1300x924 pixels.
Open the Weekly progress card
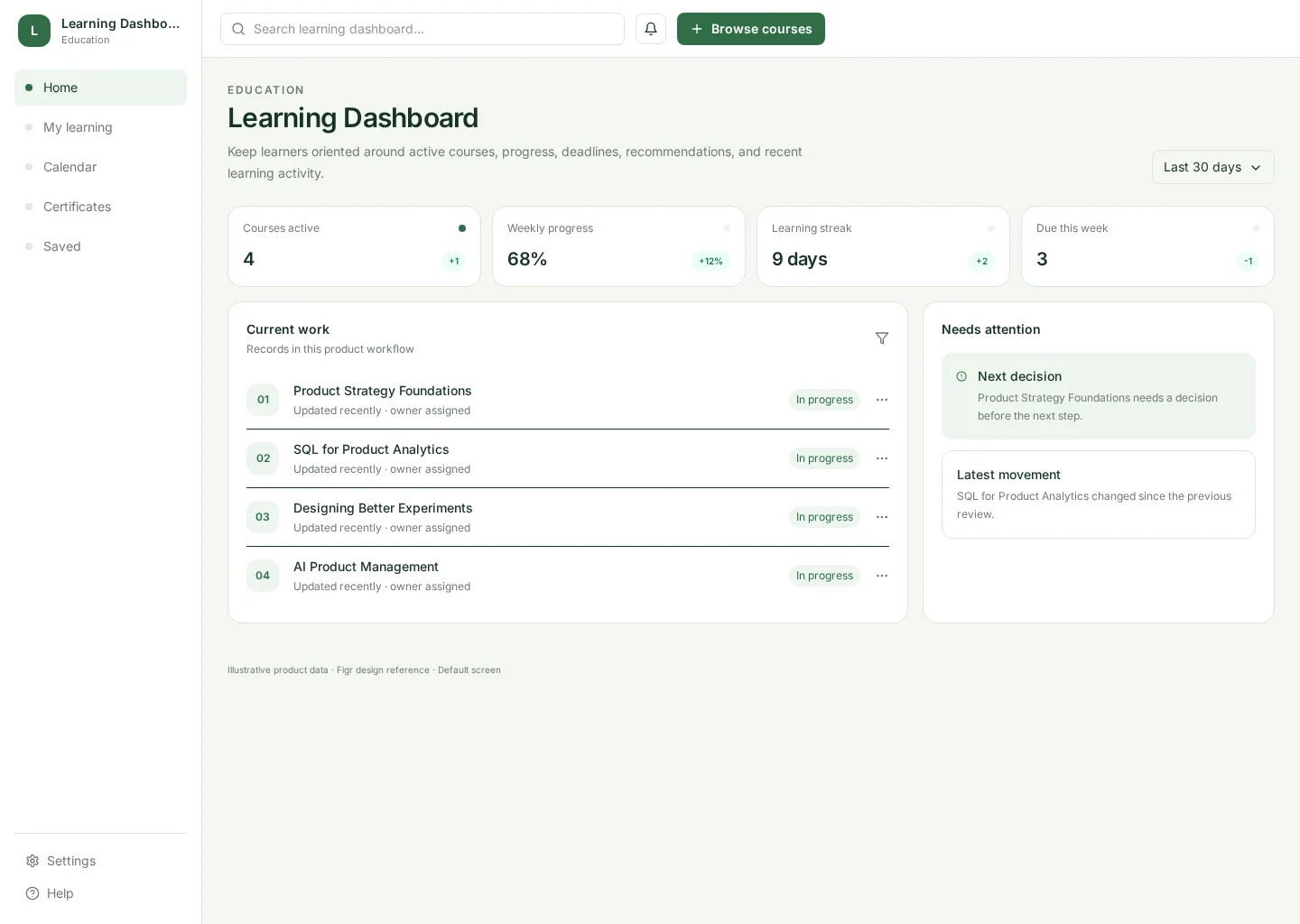point(618,246)
